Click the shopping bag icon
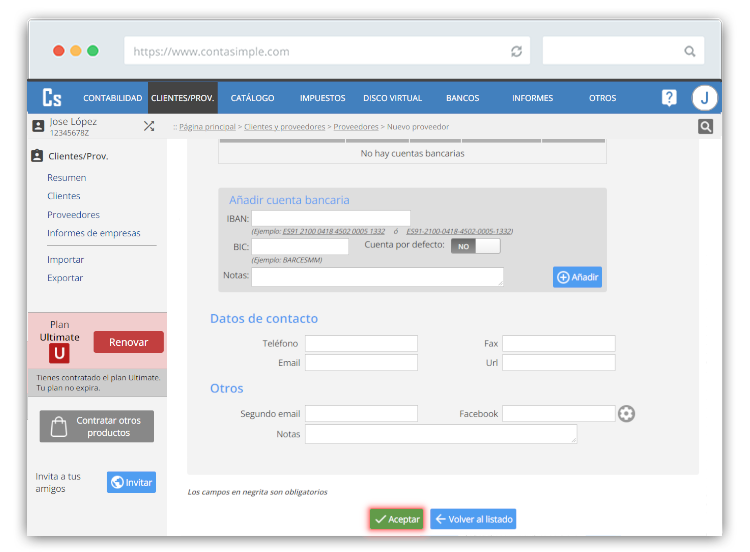This screenshot has width=750, height=552. point(59,426)
